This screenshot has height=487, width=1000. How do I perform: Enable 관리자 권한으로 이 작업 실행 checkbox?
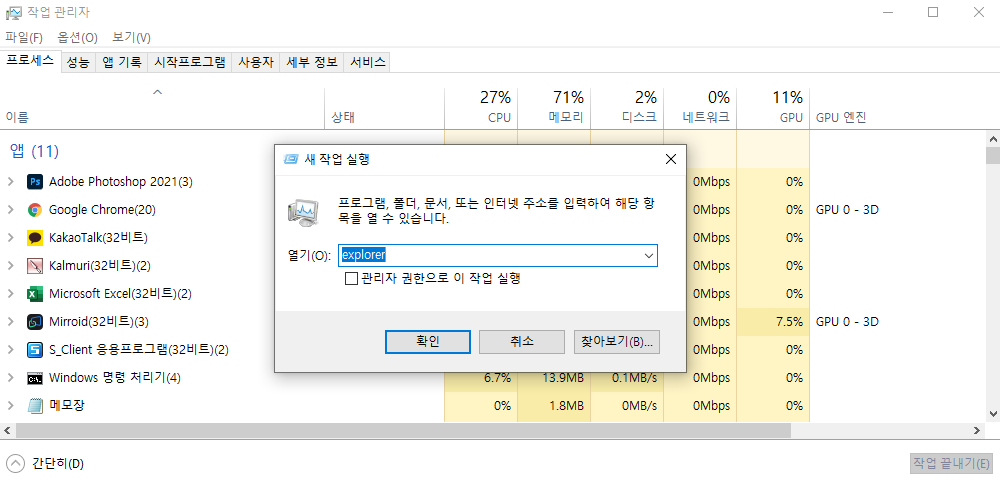tap(351, 279)
